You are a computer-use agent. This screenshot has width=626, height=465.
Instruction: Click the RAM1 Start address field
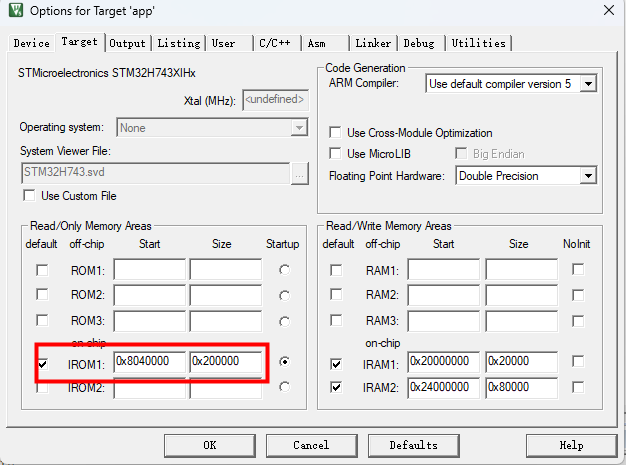point(444,269)
